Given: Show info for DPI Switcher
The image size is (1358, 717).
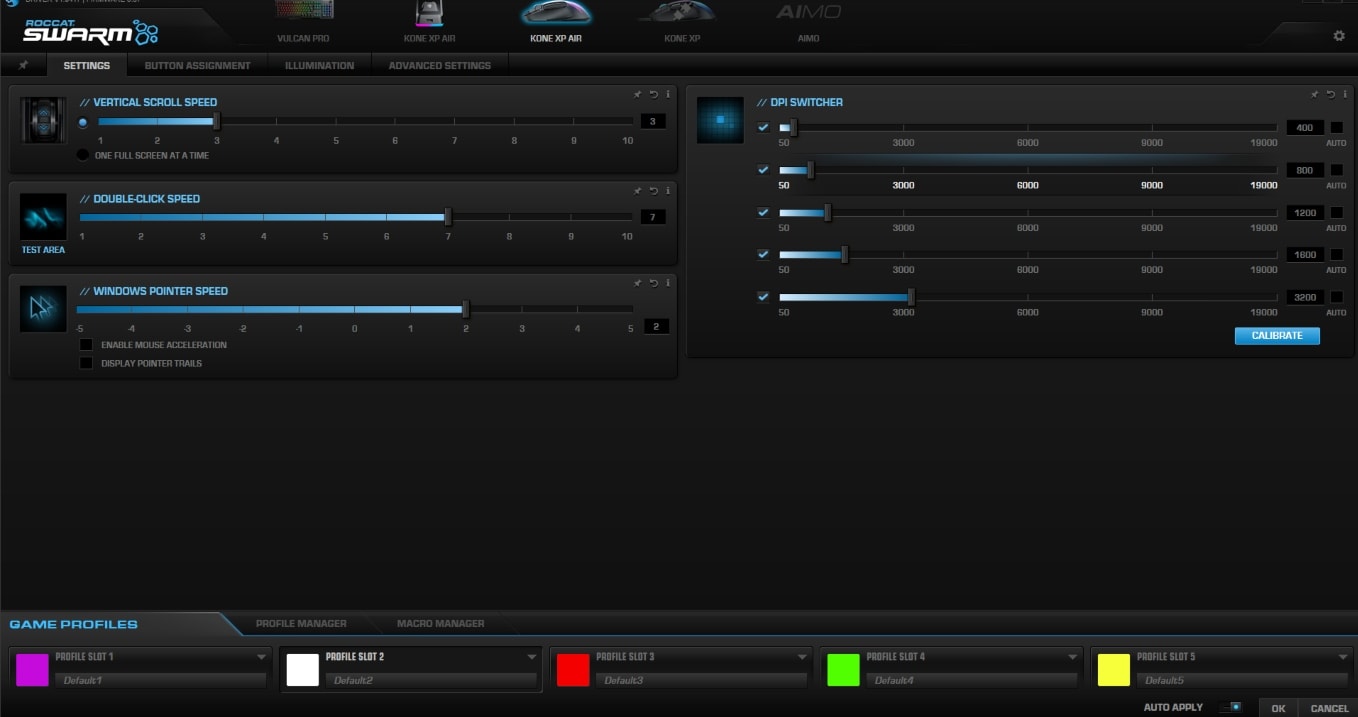Looking at the screenshot, I should click(x=1345, y=94).
